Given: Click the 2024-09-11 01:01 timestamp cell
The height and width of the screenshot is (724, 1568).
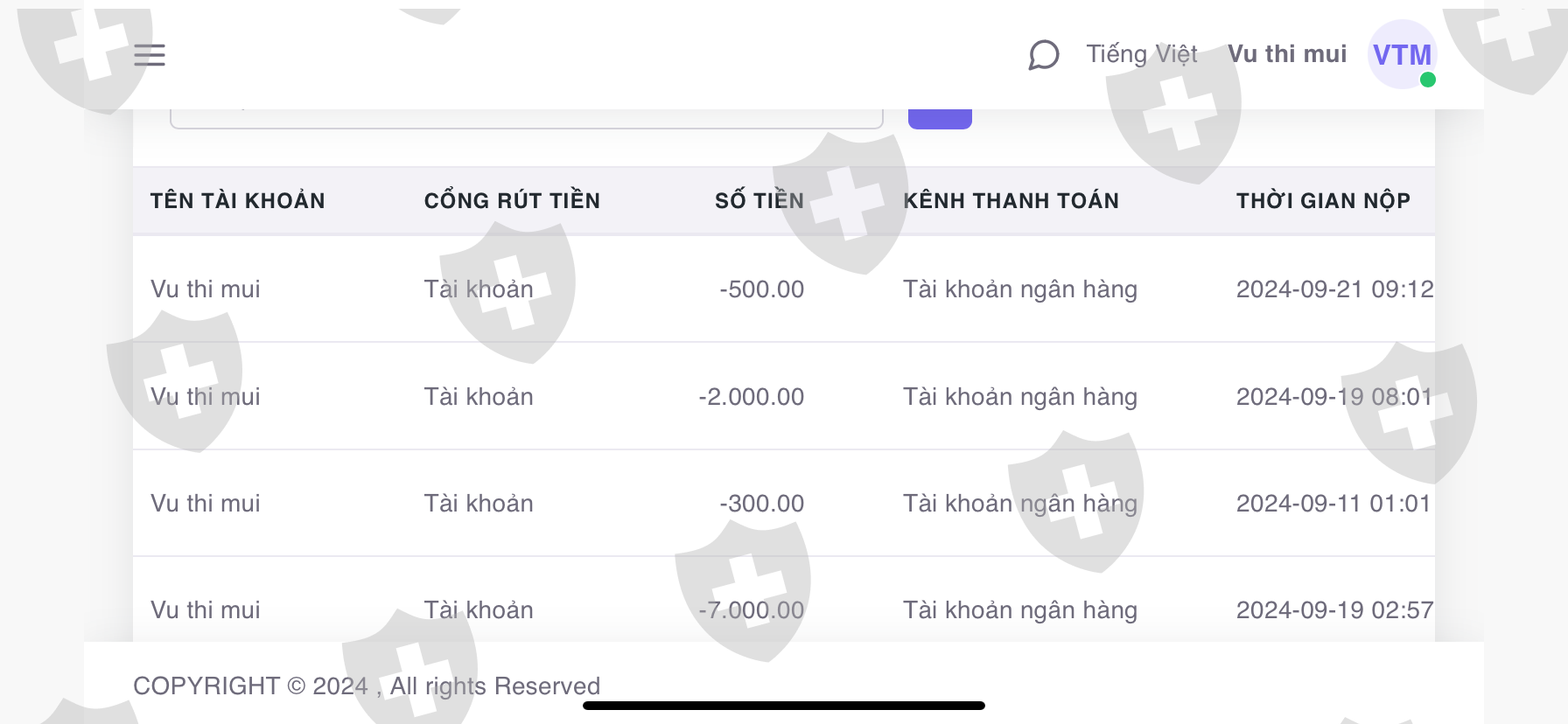Looking at the screenshot, I should [1333, 504].
